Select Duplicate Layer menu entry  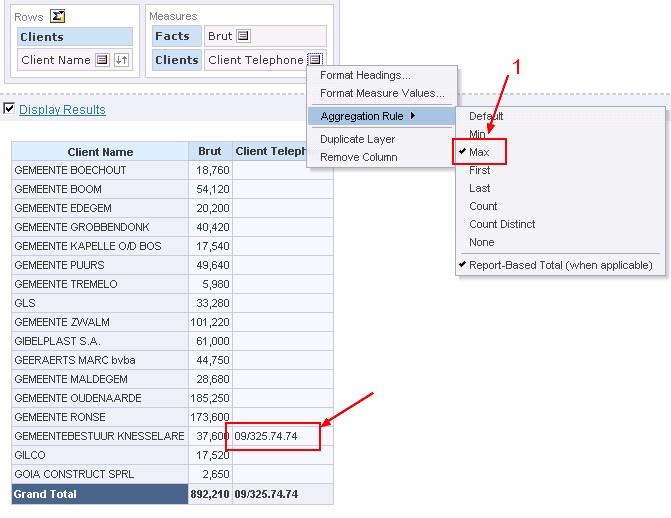tap(357, 139)
